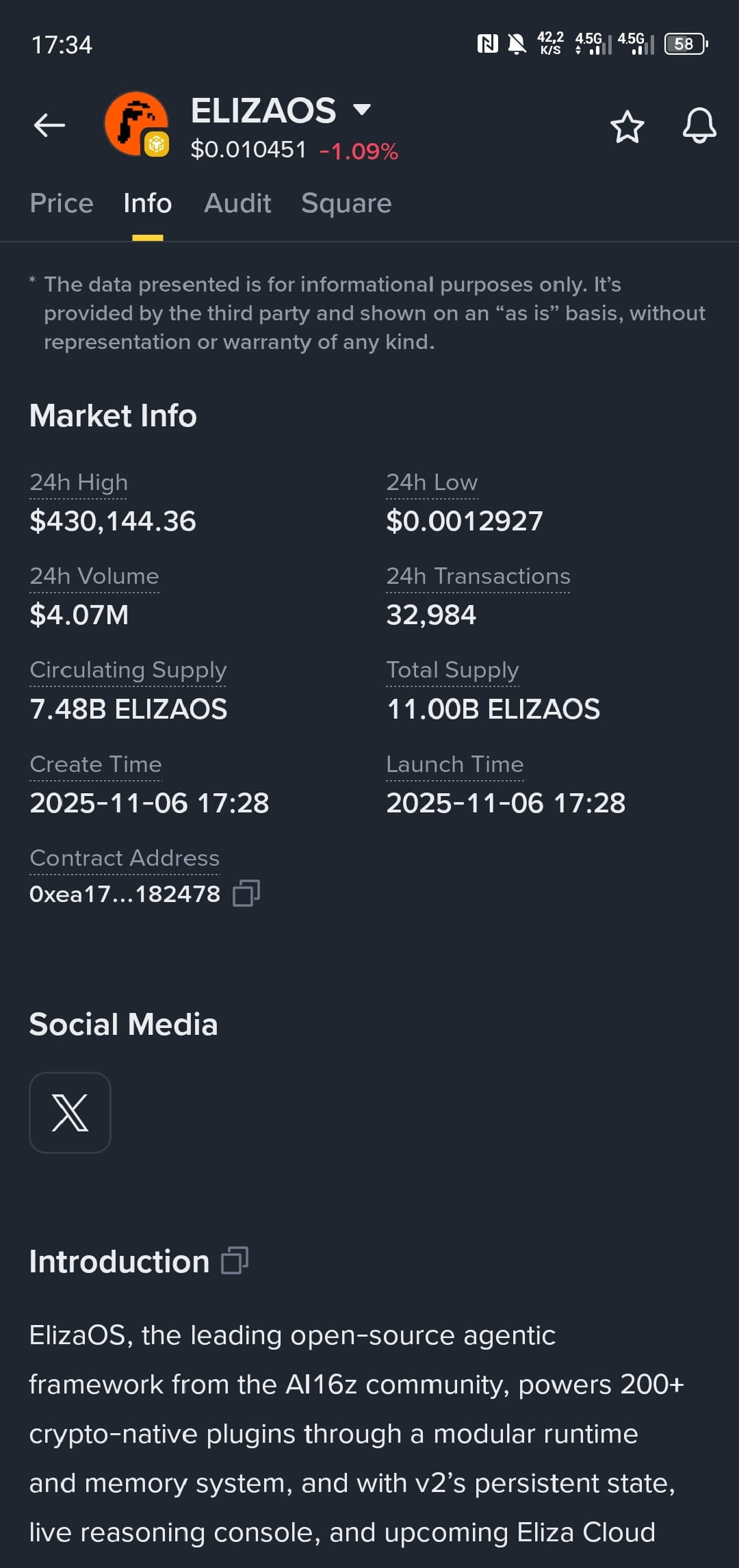Open the X social media link
Image resolution: width=739 pixels, height=1568 pixels.
(70, 1112)
